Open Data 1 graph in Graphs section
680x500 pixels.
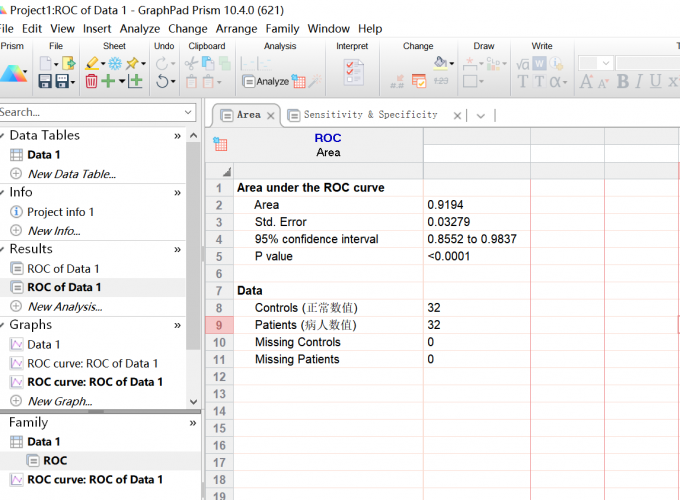(44, 344)
